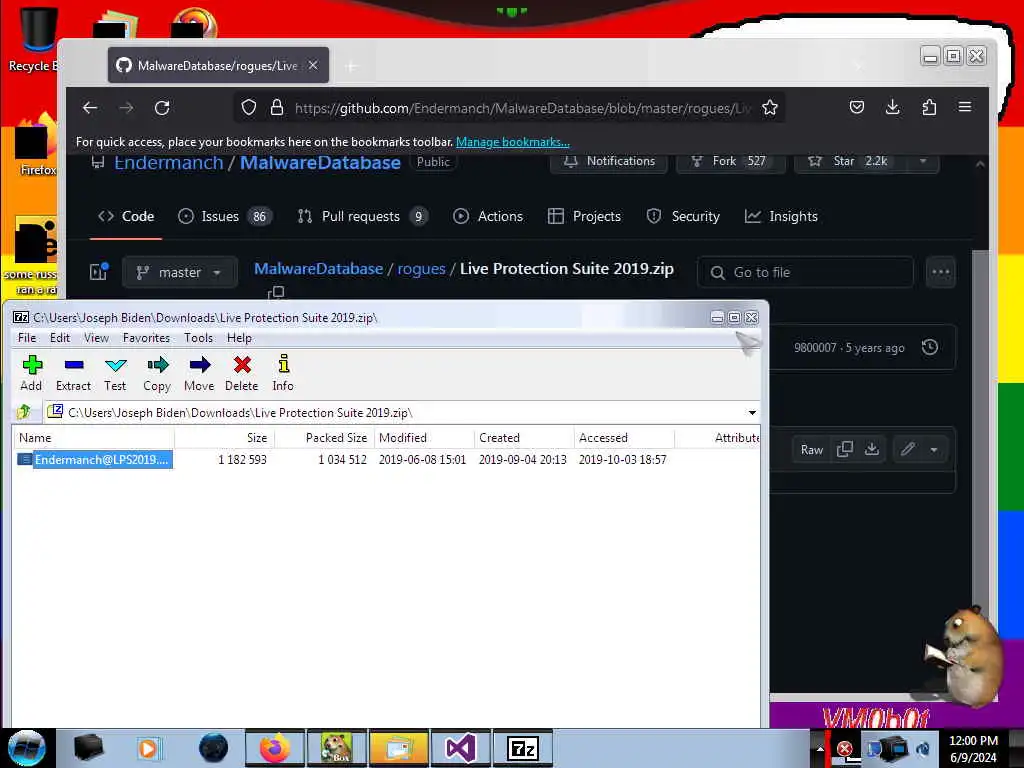1024x768 pixels.
Task: Sort by Created column header
Action: (524, 438)
